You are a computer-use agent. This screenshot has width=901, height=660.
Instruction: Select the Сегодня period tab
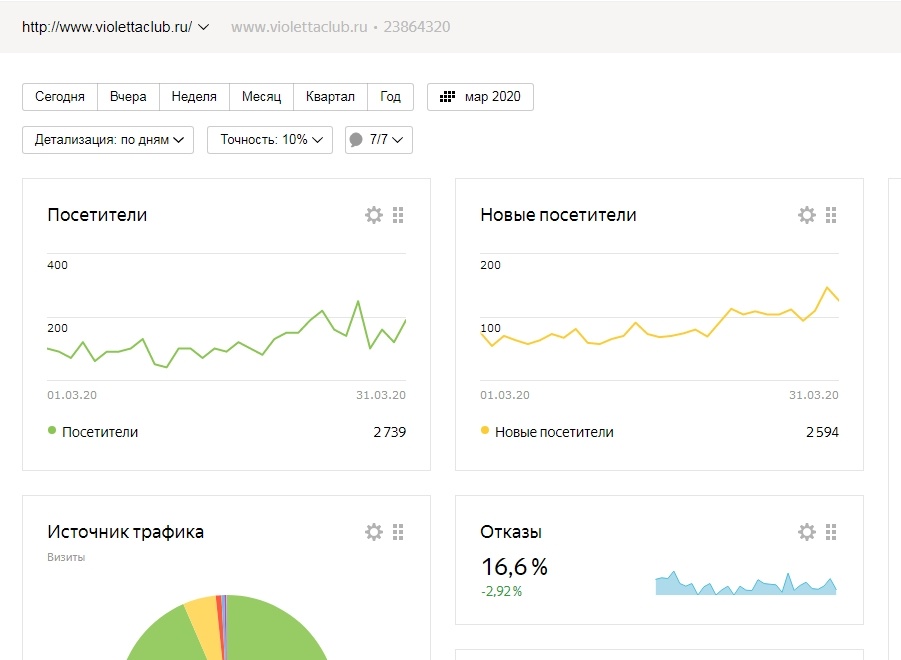pos(60,97)
